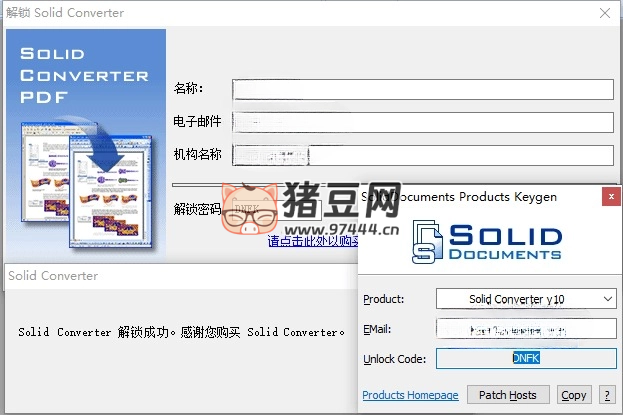The image size is (623, 415).
Task: Expand the Product dropdown arrow
Action: coord(608,299)
